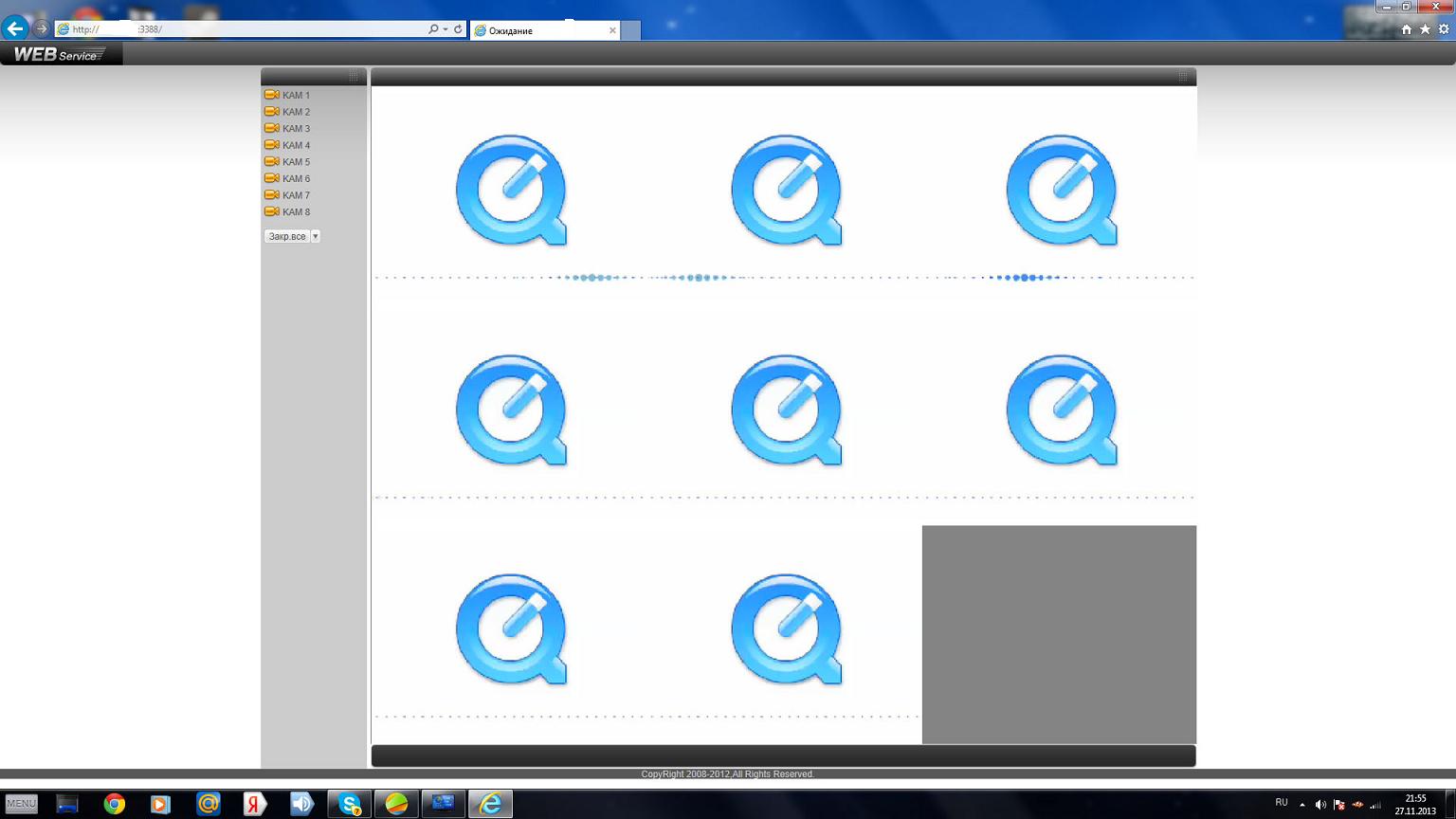The image size is (1456, 819).
Task: Go back using the browser Back arrow
Action: [15, 29]
